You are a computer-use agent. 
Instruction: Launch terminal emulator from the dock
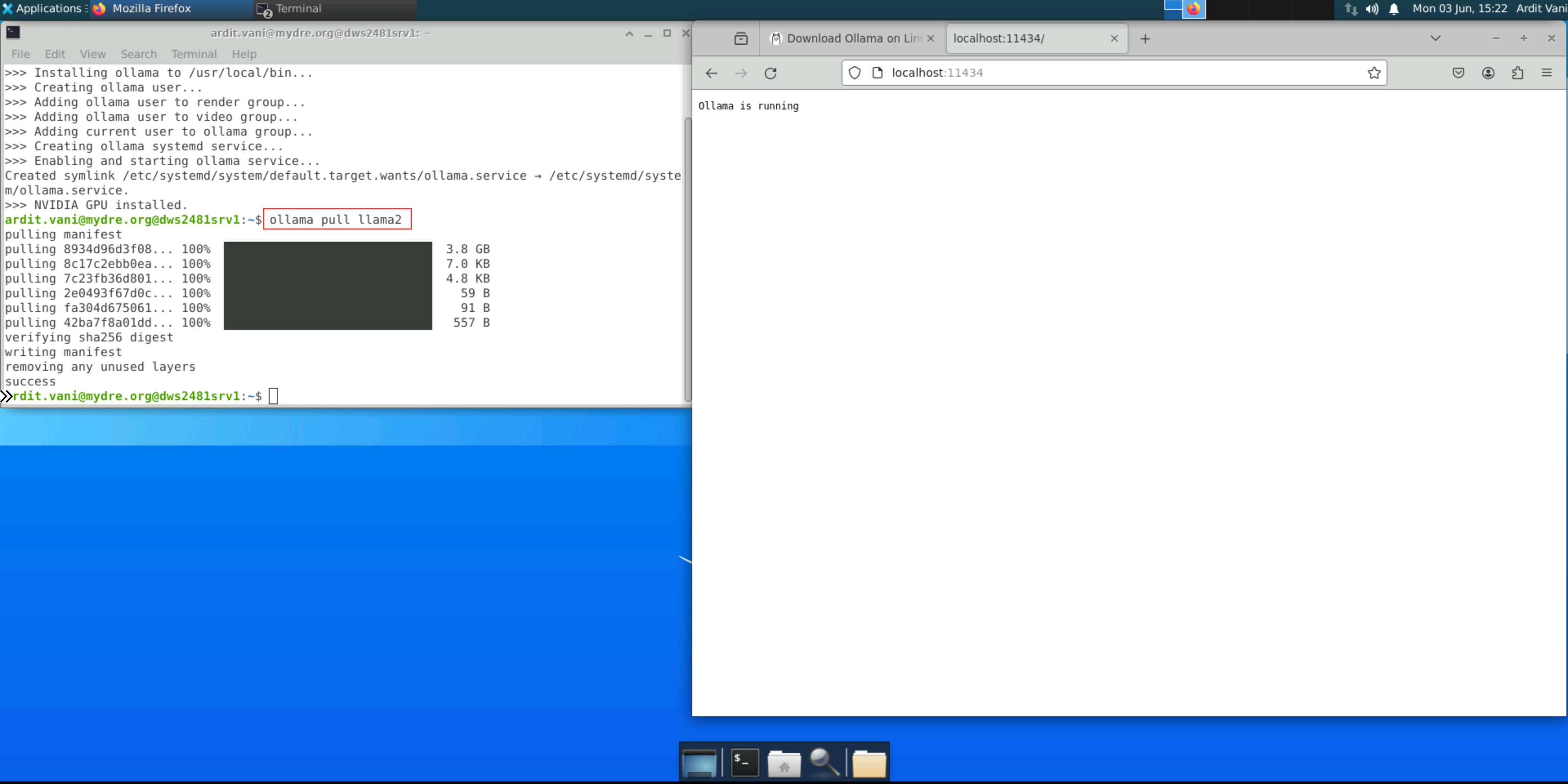point(744,762)
